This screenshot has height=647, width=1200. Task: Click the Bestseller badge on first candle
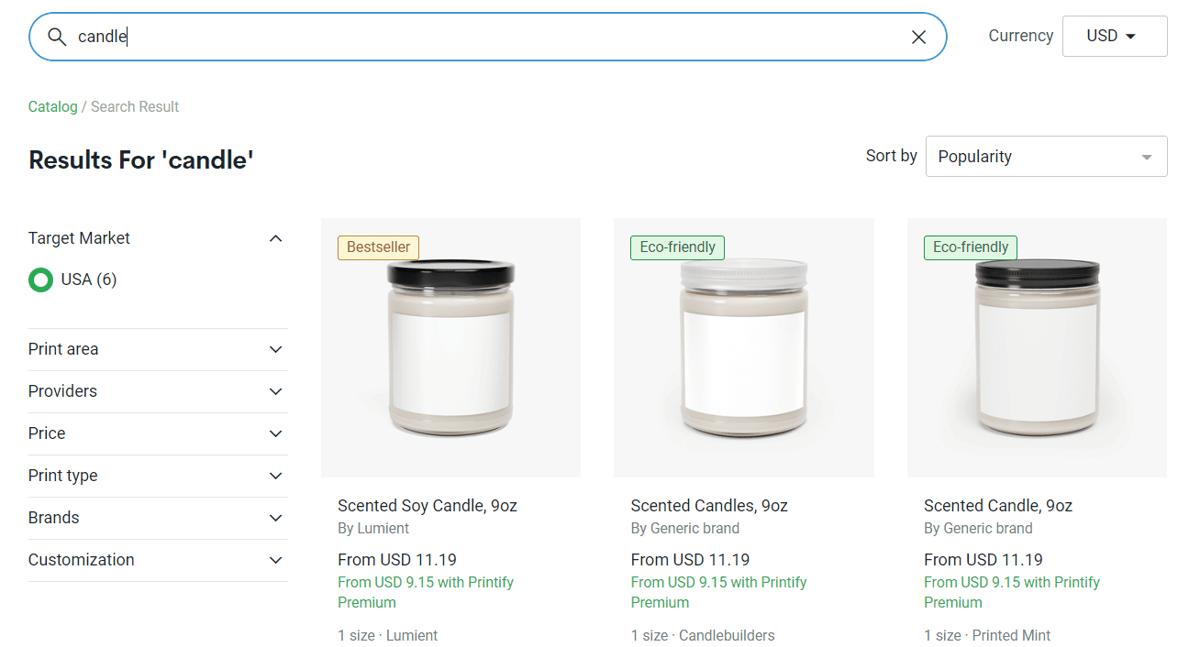pos(378,247)
